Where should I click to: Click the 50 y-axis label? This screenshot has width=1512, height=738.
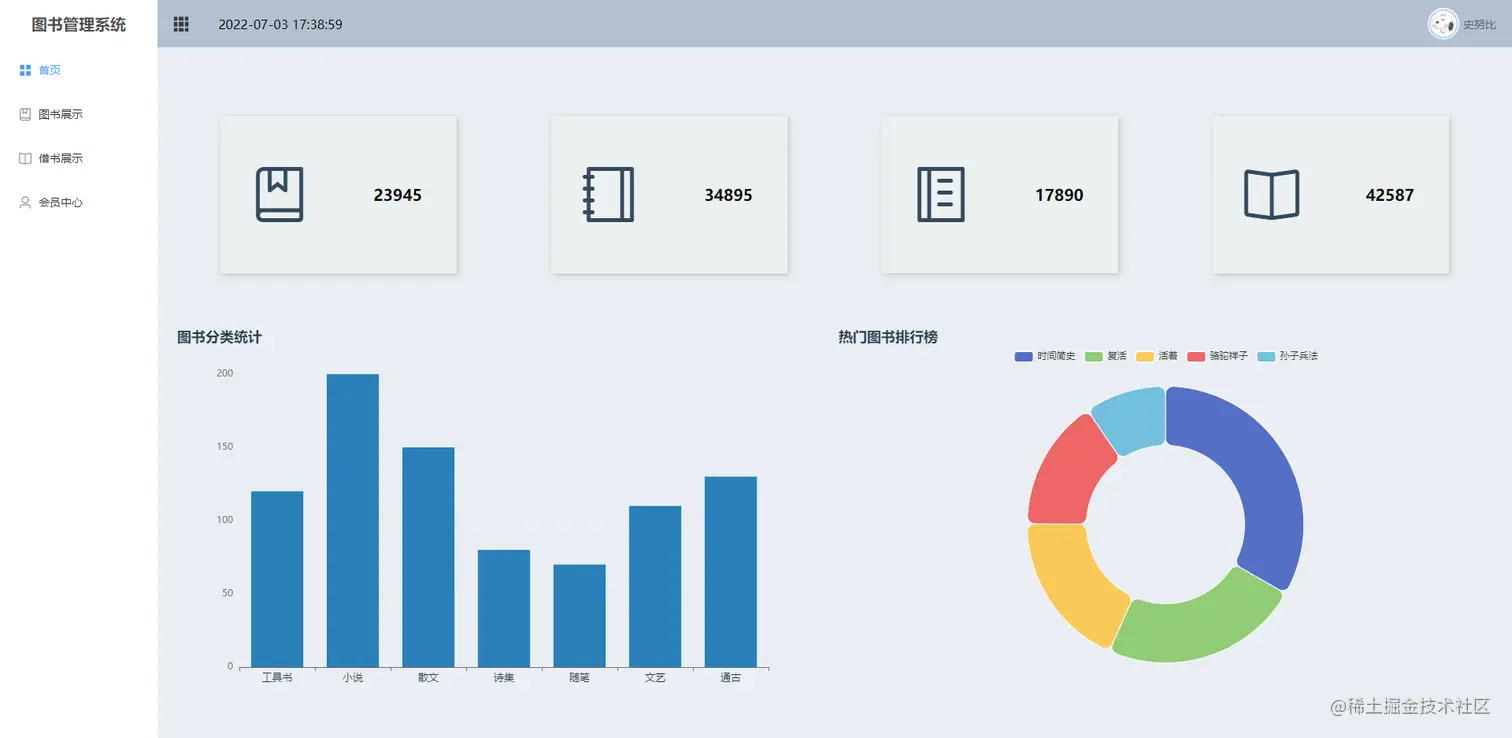point(228,593)
